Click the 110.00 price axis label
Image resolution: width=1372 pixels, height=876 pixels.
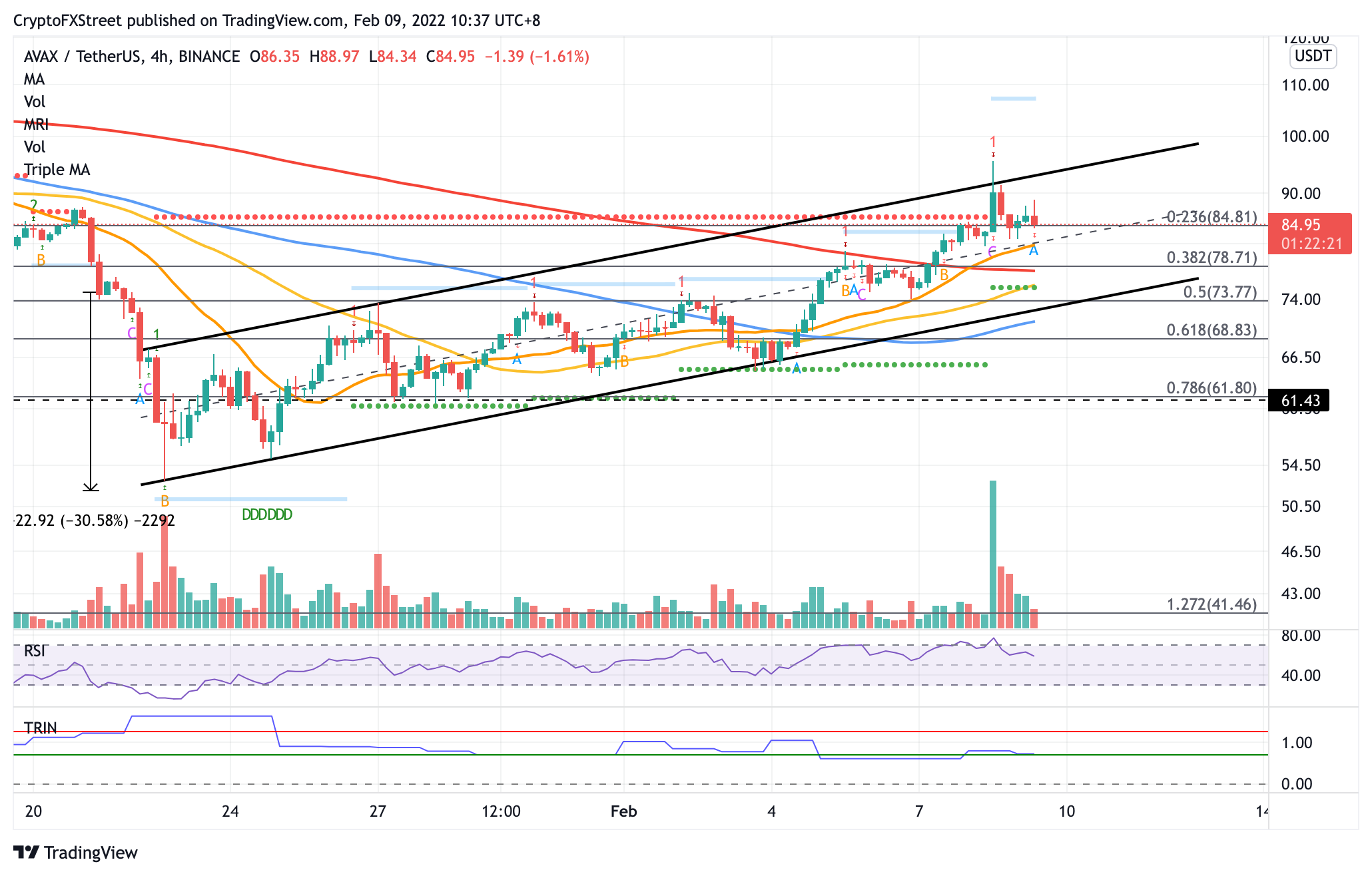pyautogui.click(x=1305, y=85)
